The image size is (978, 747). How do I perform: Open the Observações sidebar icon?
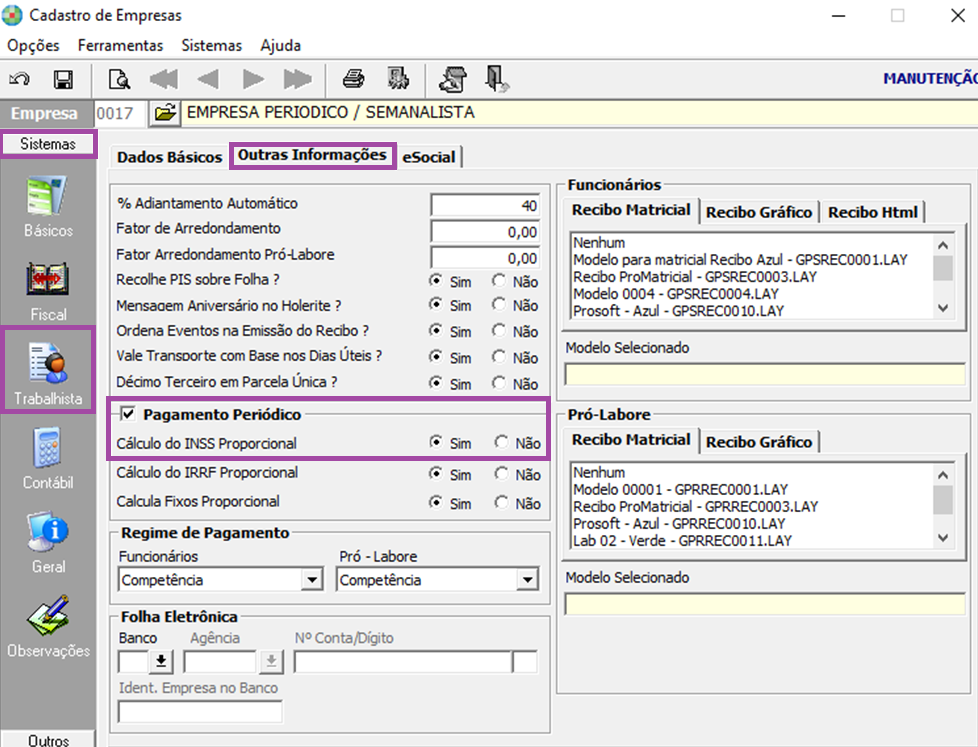tap(48, 615)
